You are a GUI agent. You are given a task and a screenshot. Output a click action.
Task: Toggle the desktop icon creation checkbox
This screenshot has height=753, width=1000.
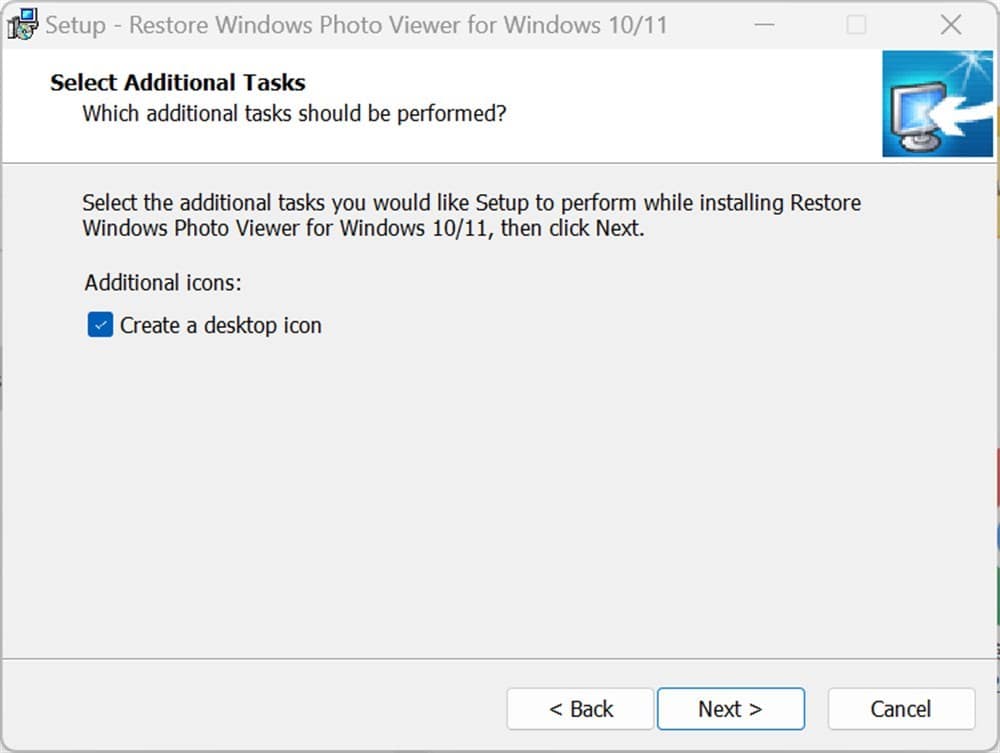[99, 324]
